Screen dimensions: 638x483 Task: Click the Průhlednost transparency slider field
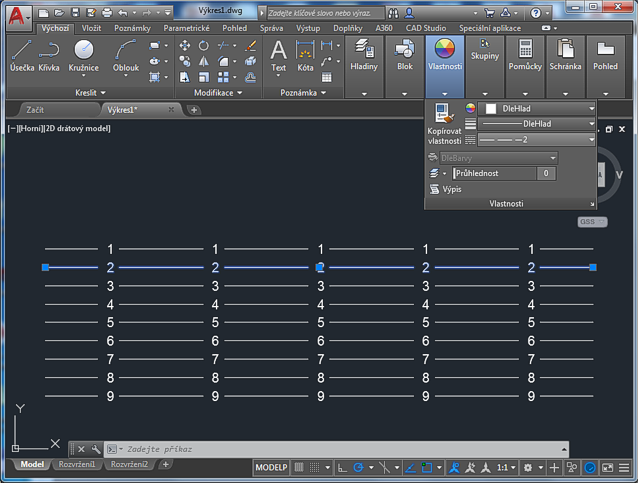pos(494,173)
